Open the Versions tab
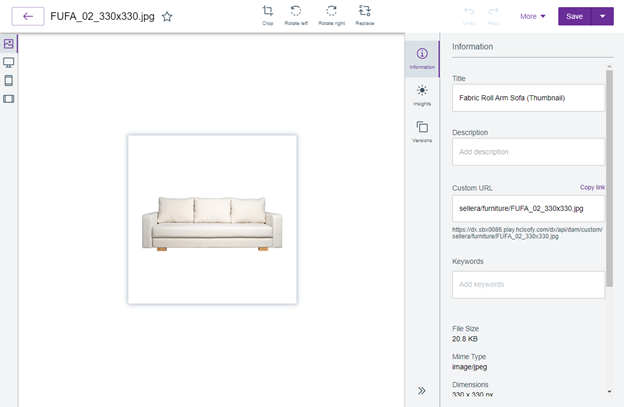 422,132
